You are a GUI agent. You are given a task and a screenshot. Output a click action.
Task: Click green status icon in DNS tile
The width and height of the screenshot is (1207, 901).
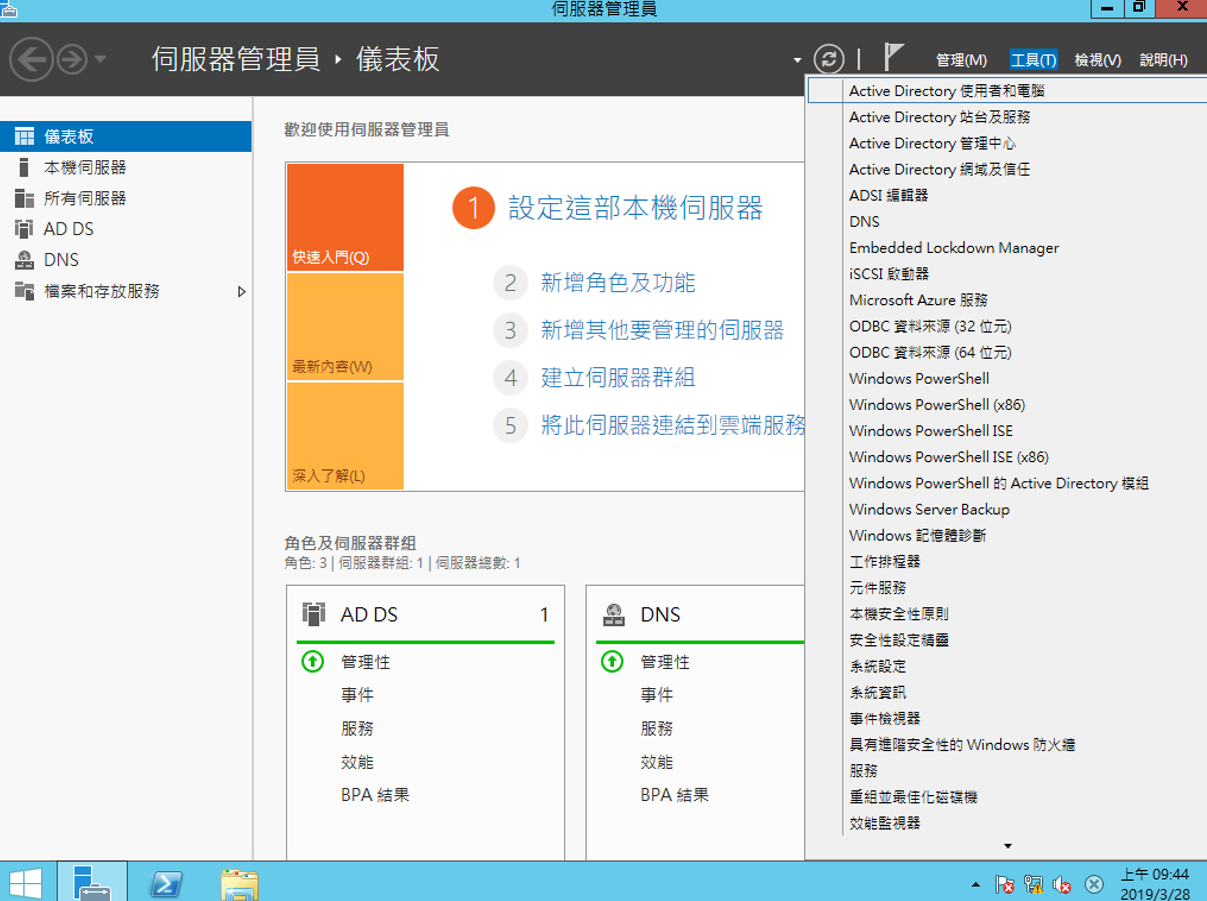click(x=613, y=661)
